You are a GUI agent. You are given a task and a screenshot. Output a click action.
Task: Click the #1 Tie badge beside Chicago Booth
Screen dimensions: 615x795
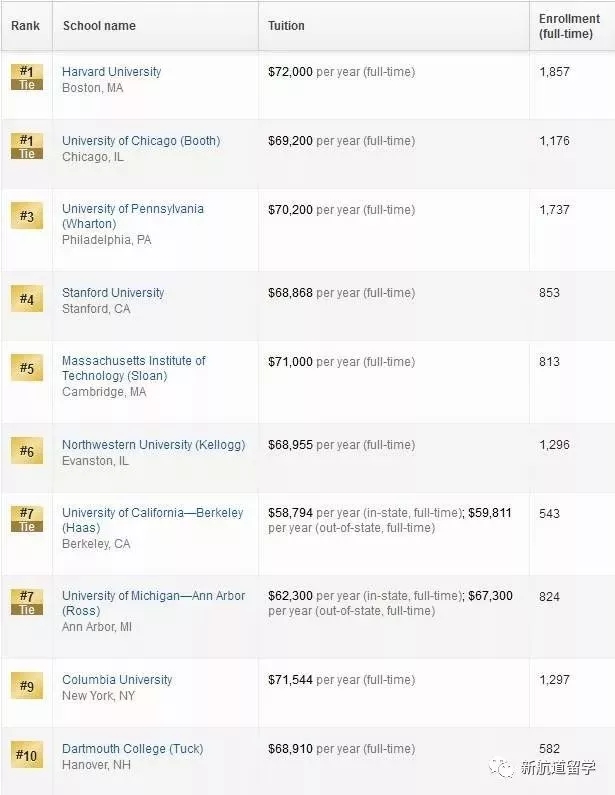click(x=27, y=146)
